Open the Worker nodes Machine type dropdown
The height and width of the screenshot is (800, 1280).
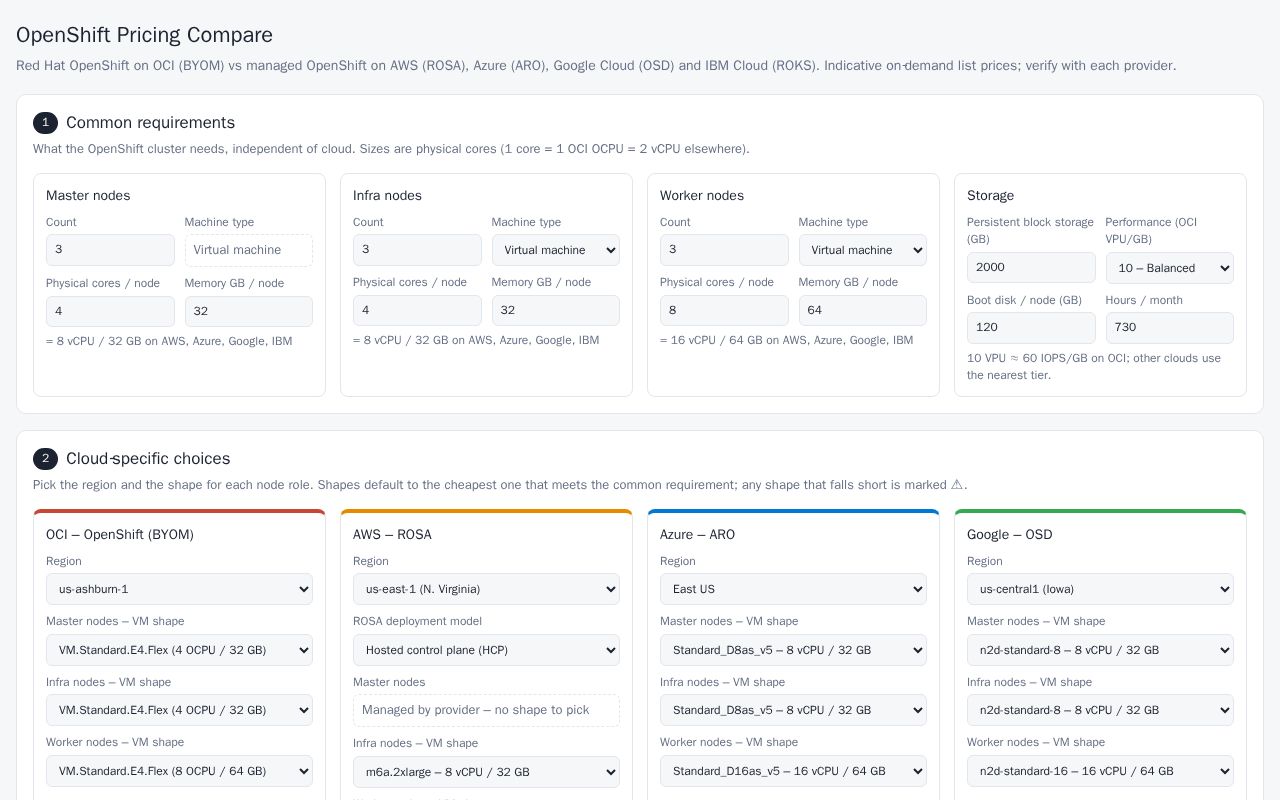tap(863, 250)
